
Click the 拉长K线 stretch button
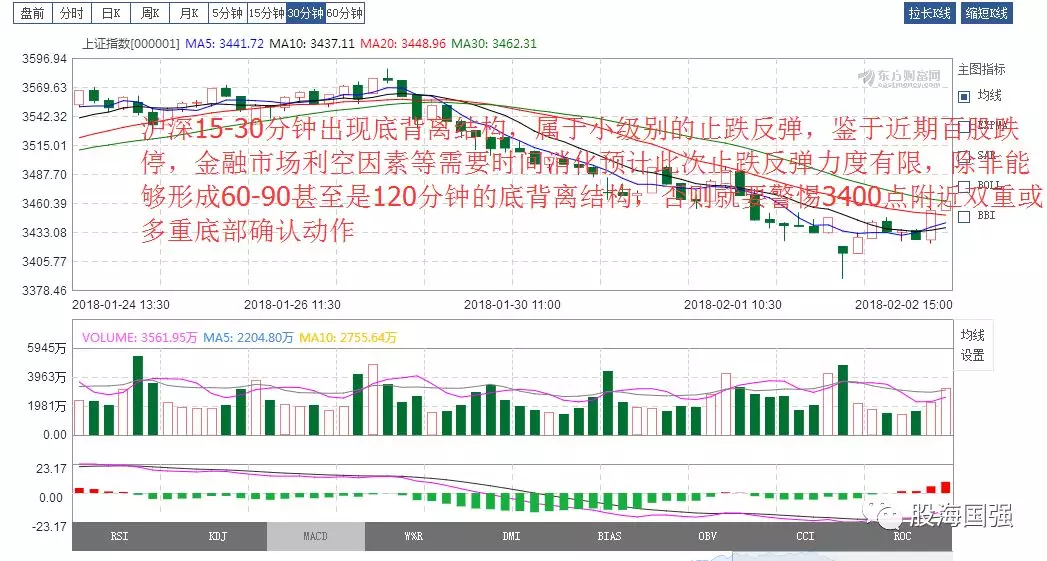click(929, 13)
